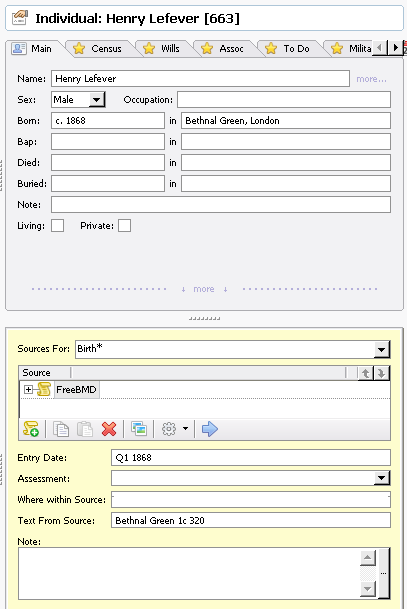Open the Assoc tab
Screen dimensions: 407x609
[x=224, y=49]
